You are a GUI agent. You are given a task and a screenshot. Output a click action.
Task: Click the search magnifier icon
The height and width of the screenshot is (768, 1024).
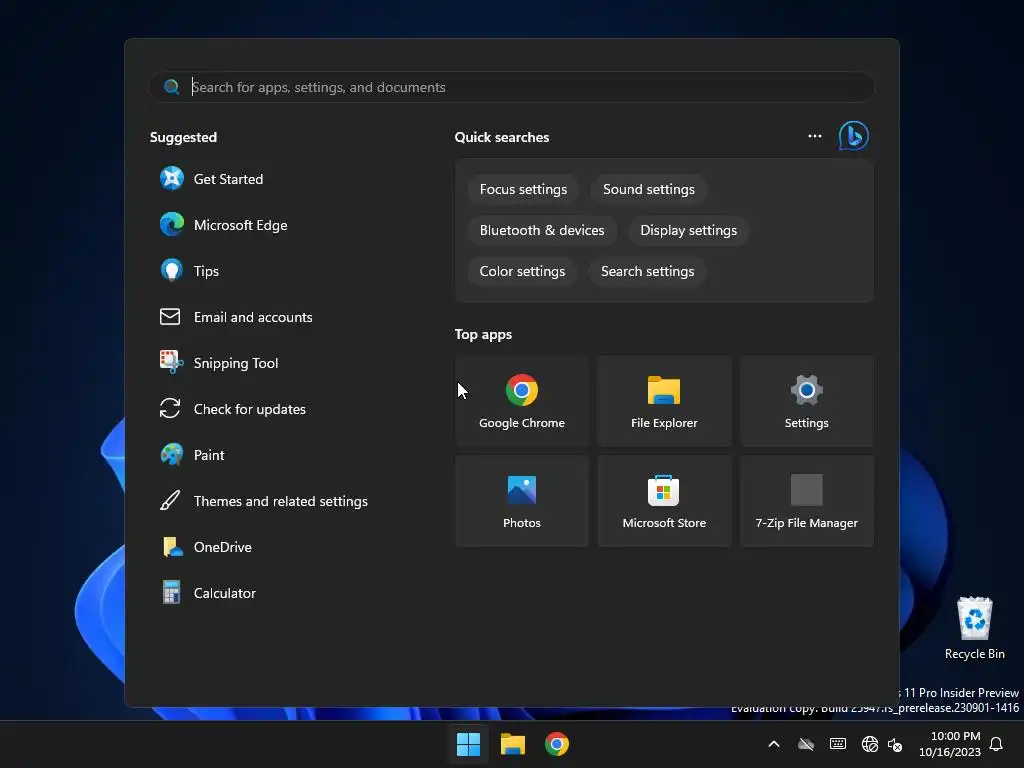click(x=172, y=87)
